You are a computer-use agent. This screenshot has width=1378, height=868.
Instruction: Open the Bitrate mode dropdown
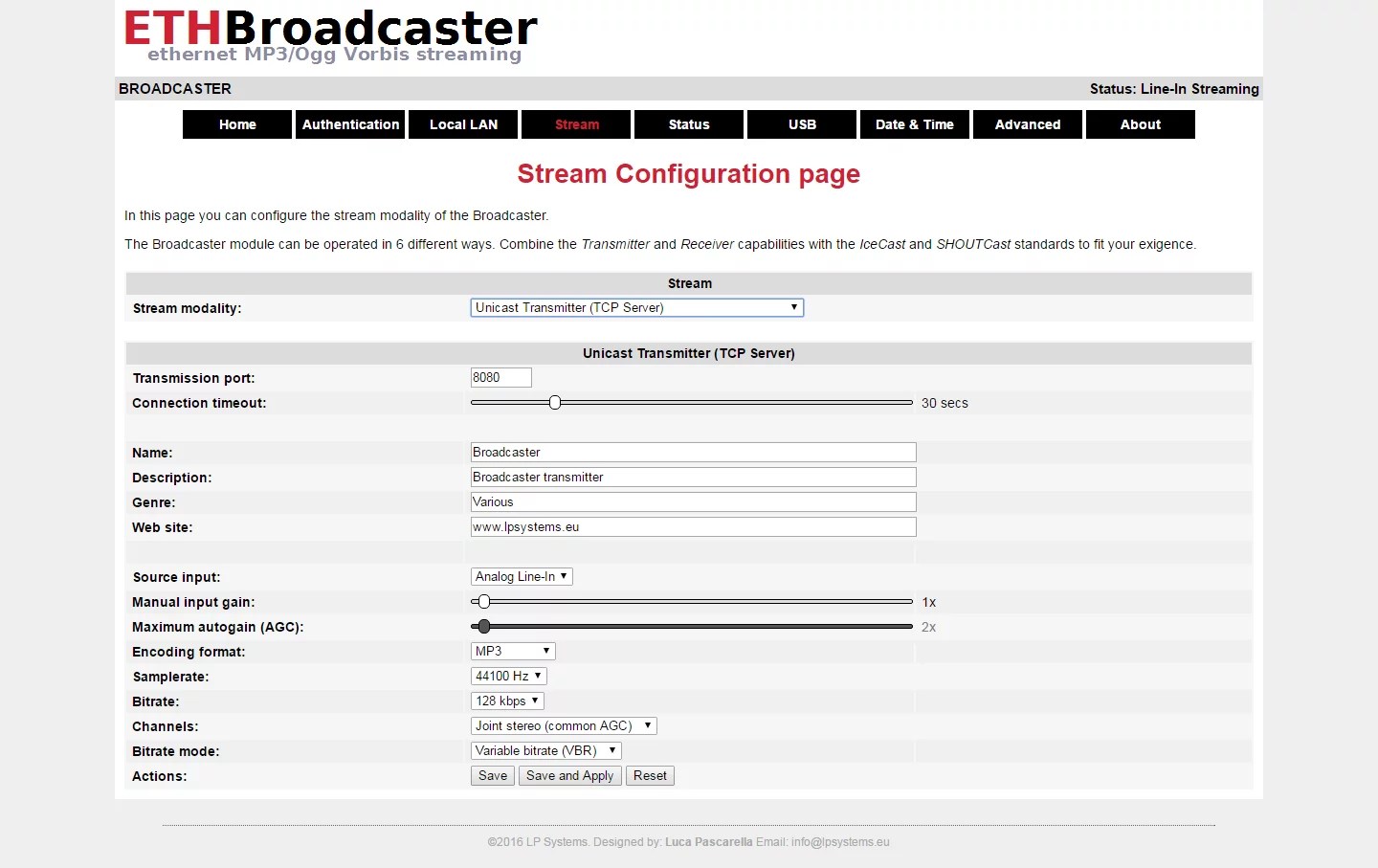pyautogui.click(x=546, y=751)
